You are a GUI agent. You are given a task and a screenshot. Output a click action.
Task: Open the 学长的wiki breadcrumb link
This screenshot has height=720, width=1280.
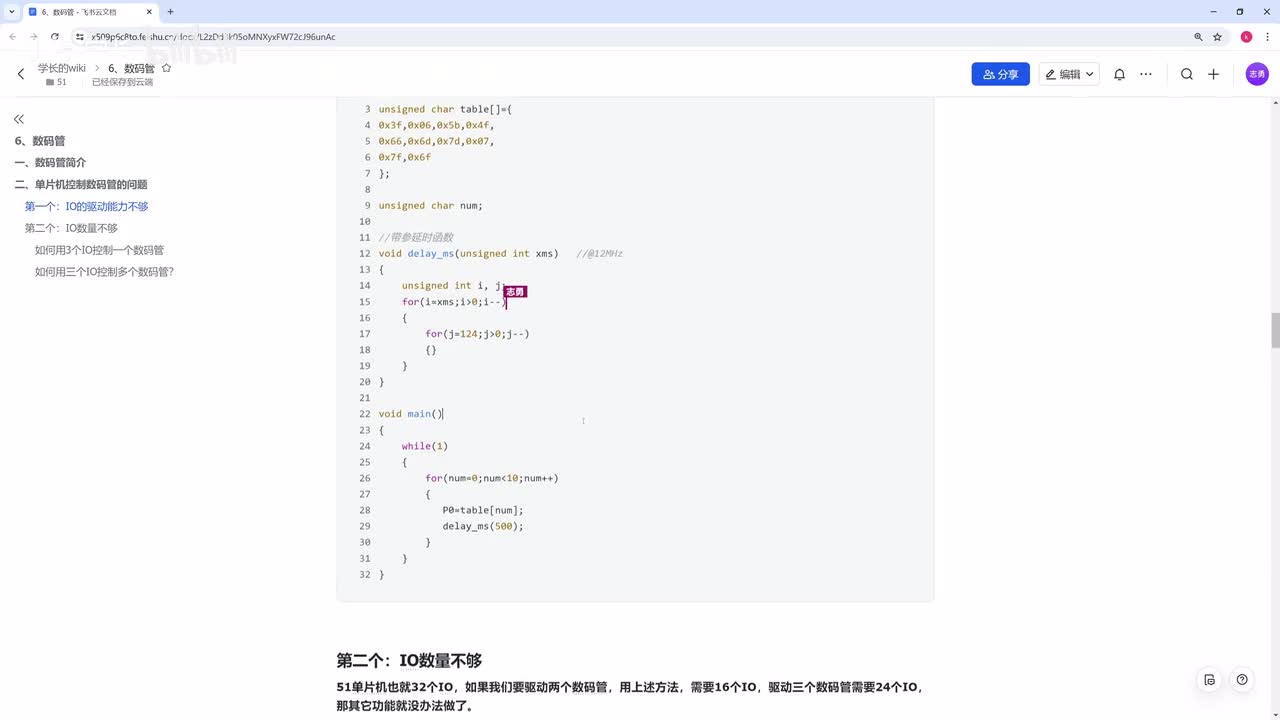(62, 68)
